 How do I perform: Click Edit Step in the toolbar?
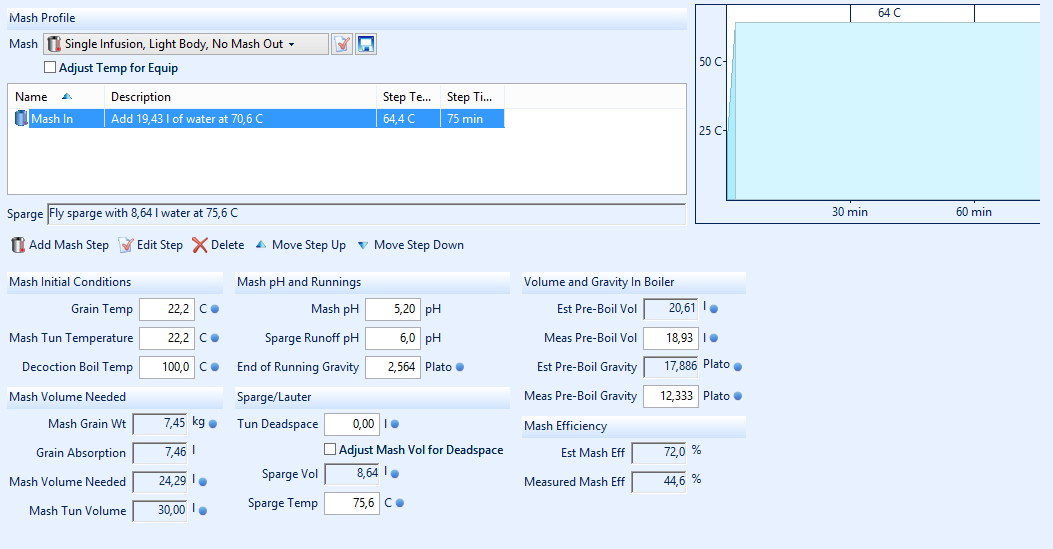(151, 245)
